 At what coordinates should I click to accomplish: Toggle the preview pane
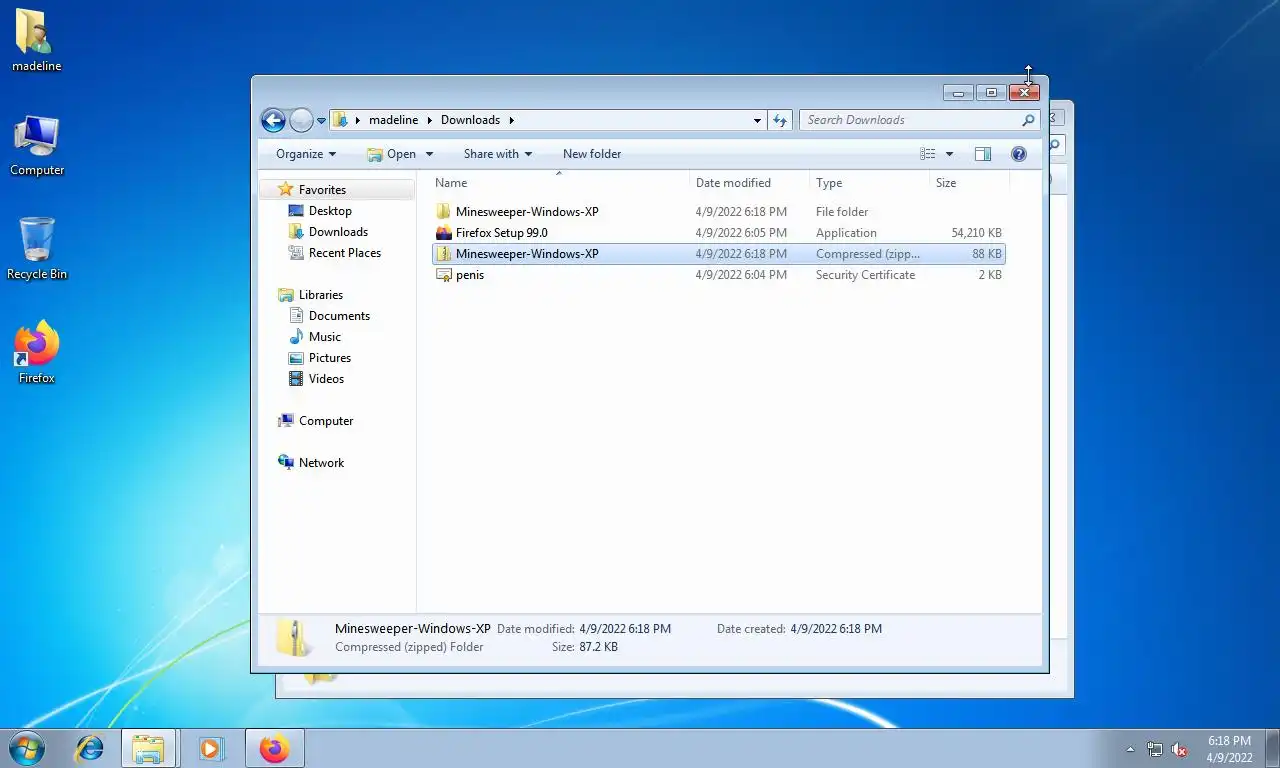point(983,154)
